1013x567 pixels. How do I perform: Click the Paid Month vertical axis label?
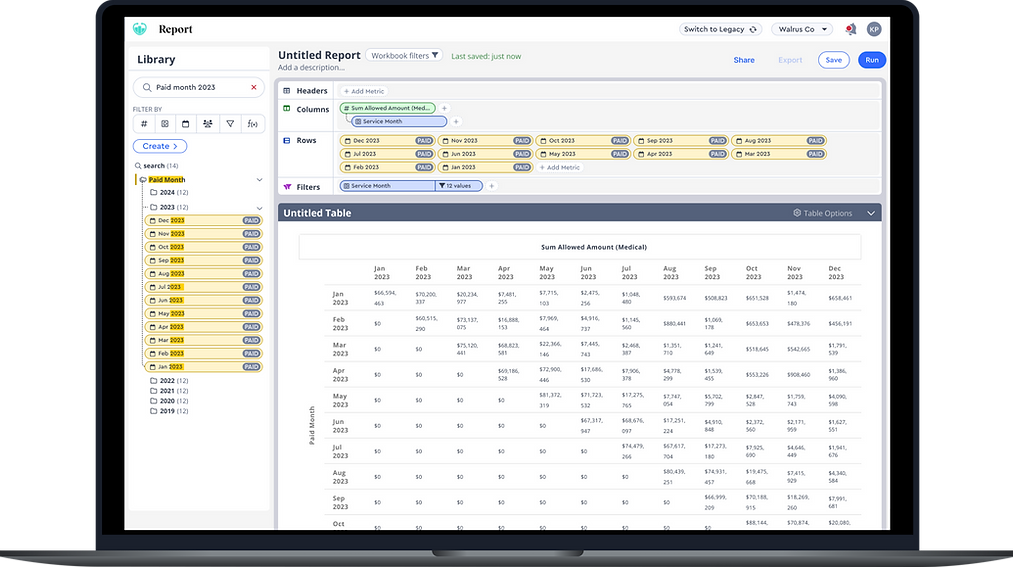click(311, 426)
